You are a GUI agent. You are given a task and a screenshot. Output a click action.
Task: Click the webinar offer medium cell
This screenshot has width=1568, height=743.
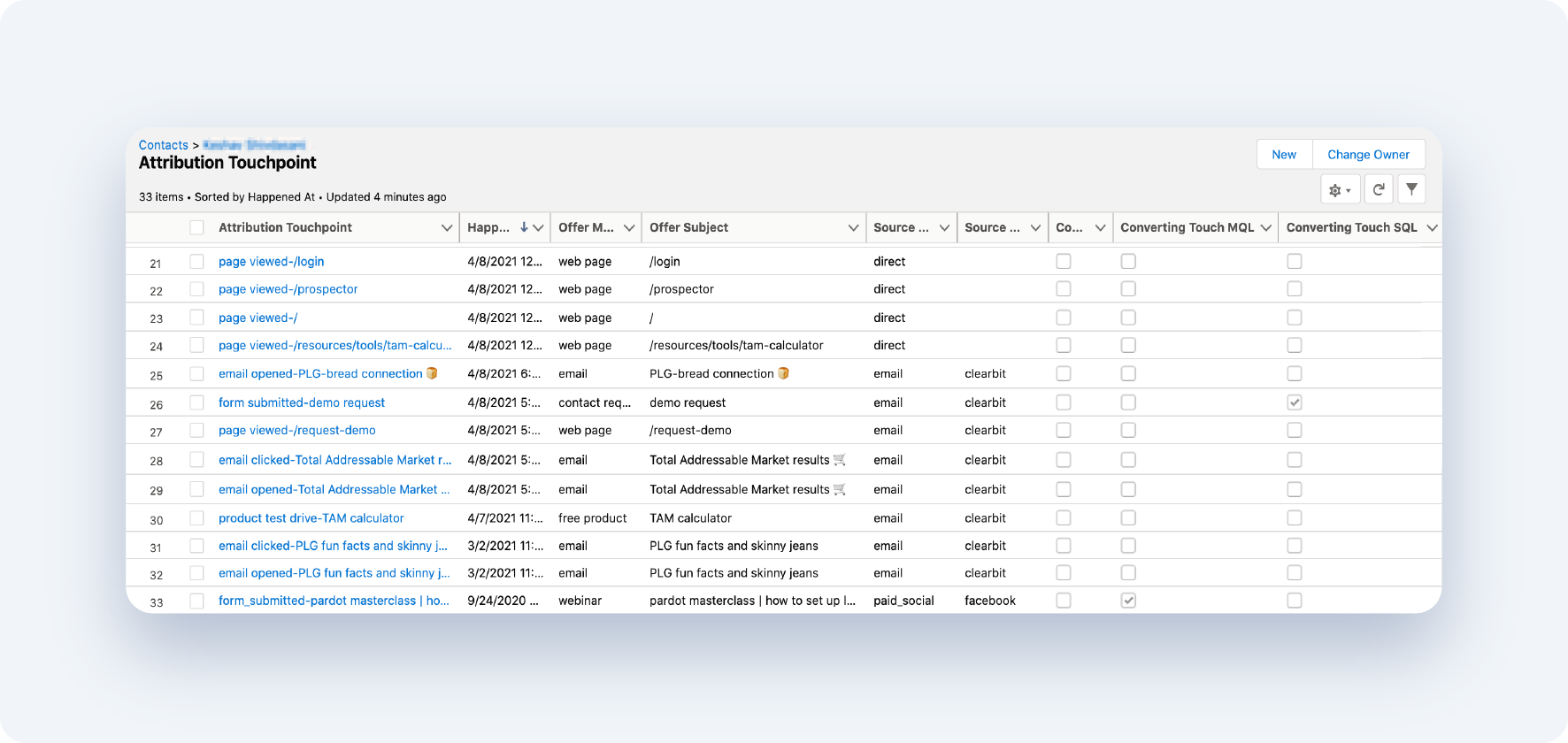[580, 601]
